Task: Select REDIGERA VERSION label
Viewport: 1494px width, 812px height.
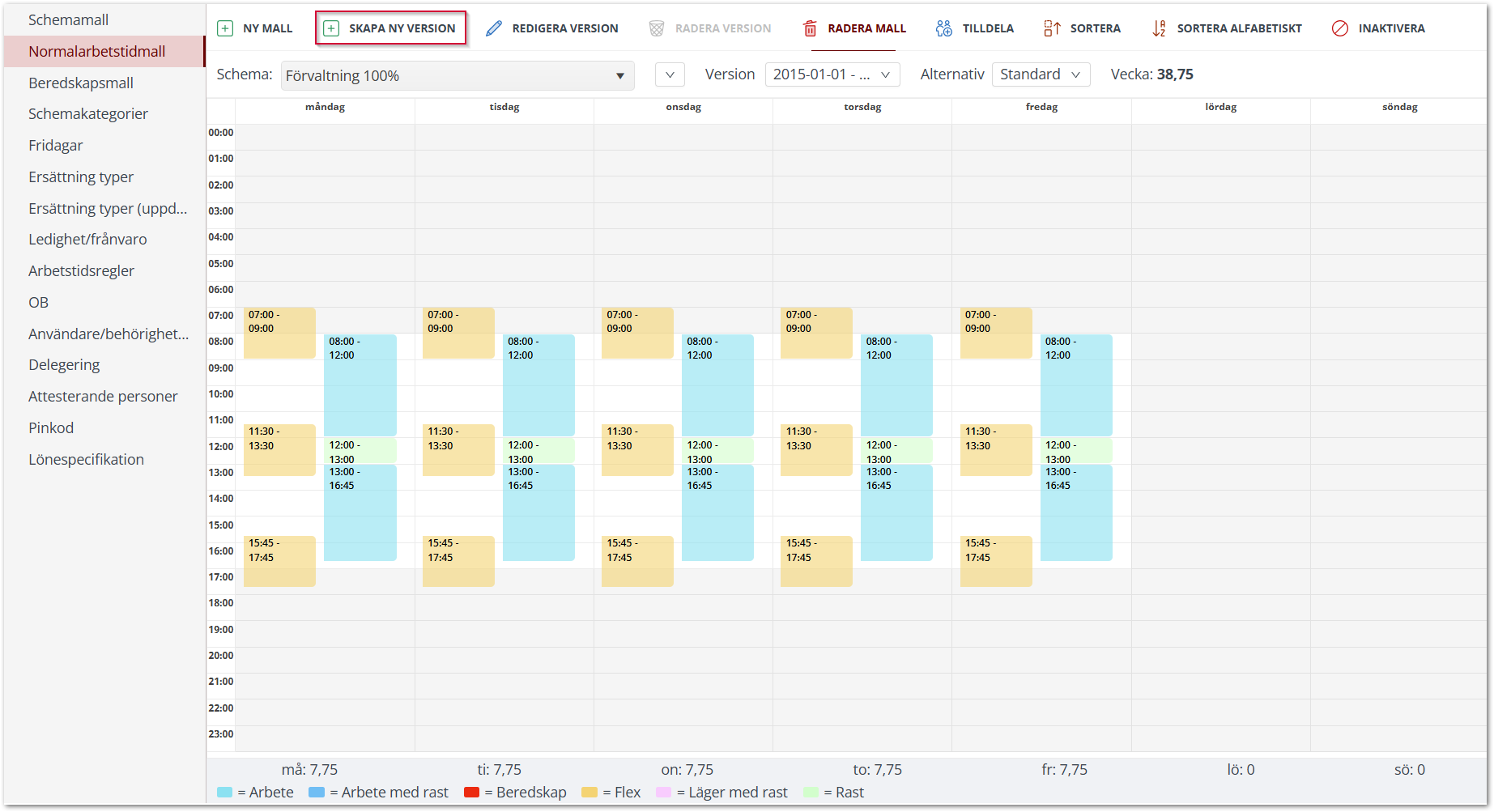Action: pos(565,28)
